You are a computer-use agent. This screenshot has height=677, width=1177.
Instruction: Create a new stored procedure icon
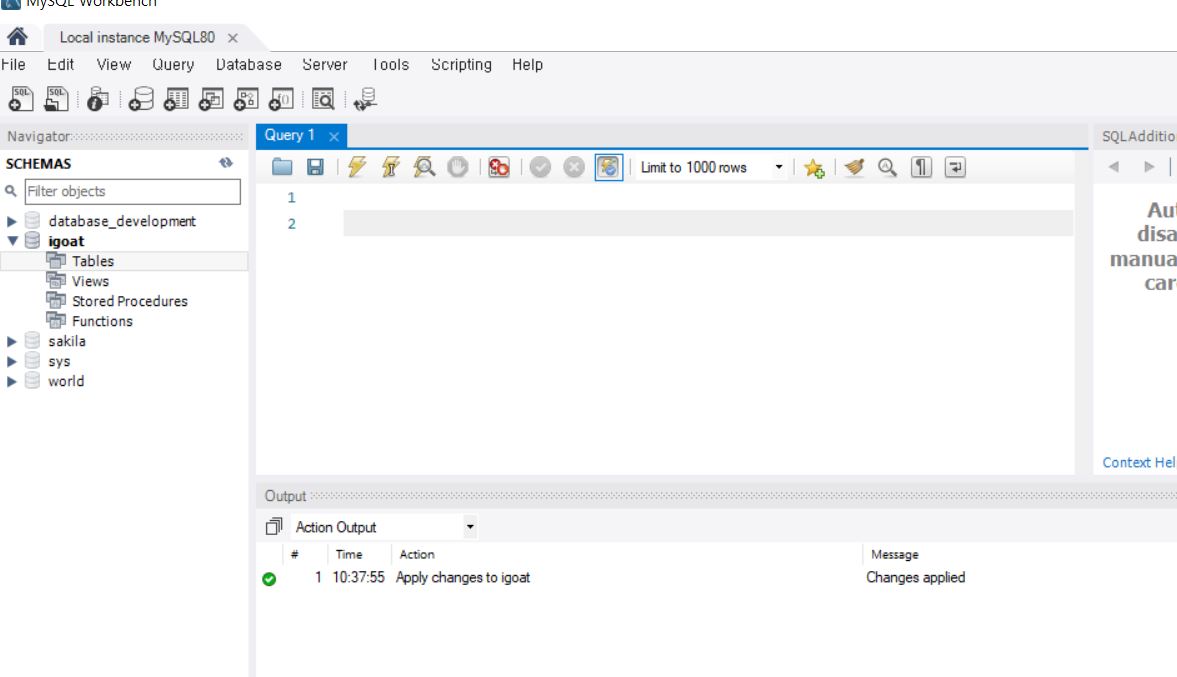246,99
